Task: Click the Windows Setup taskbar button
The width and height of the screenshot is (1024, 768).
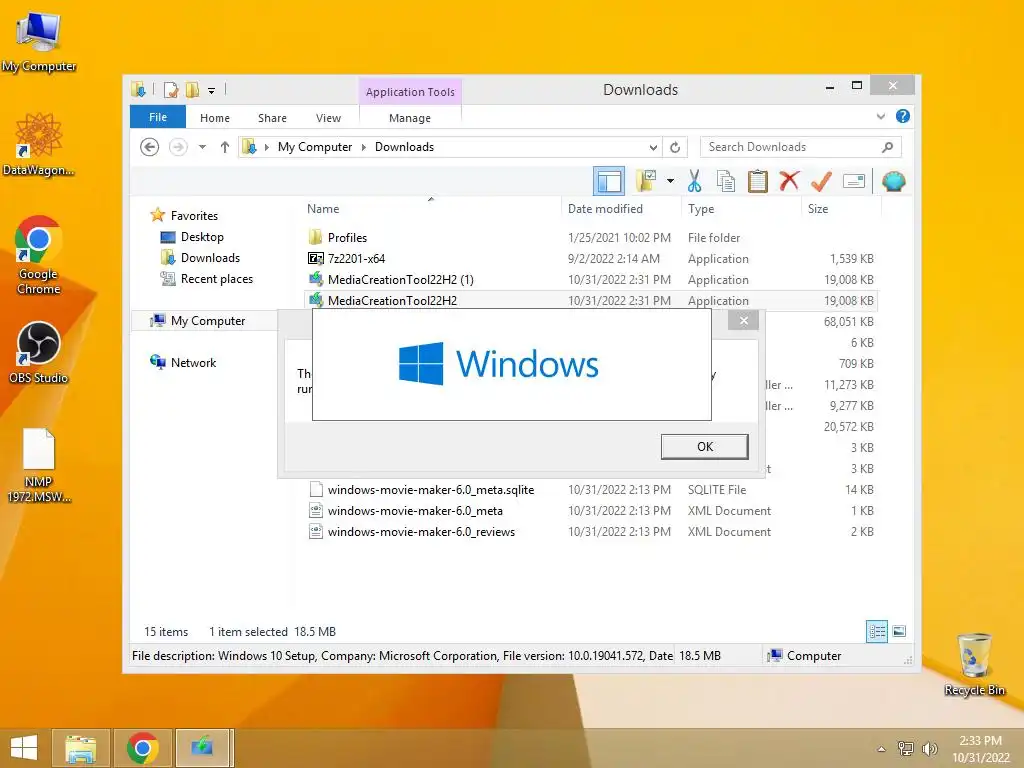Action: pyautogui.click(x=202, y=748)
